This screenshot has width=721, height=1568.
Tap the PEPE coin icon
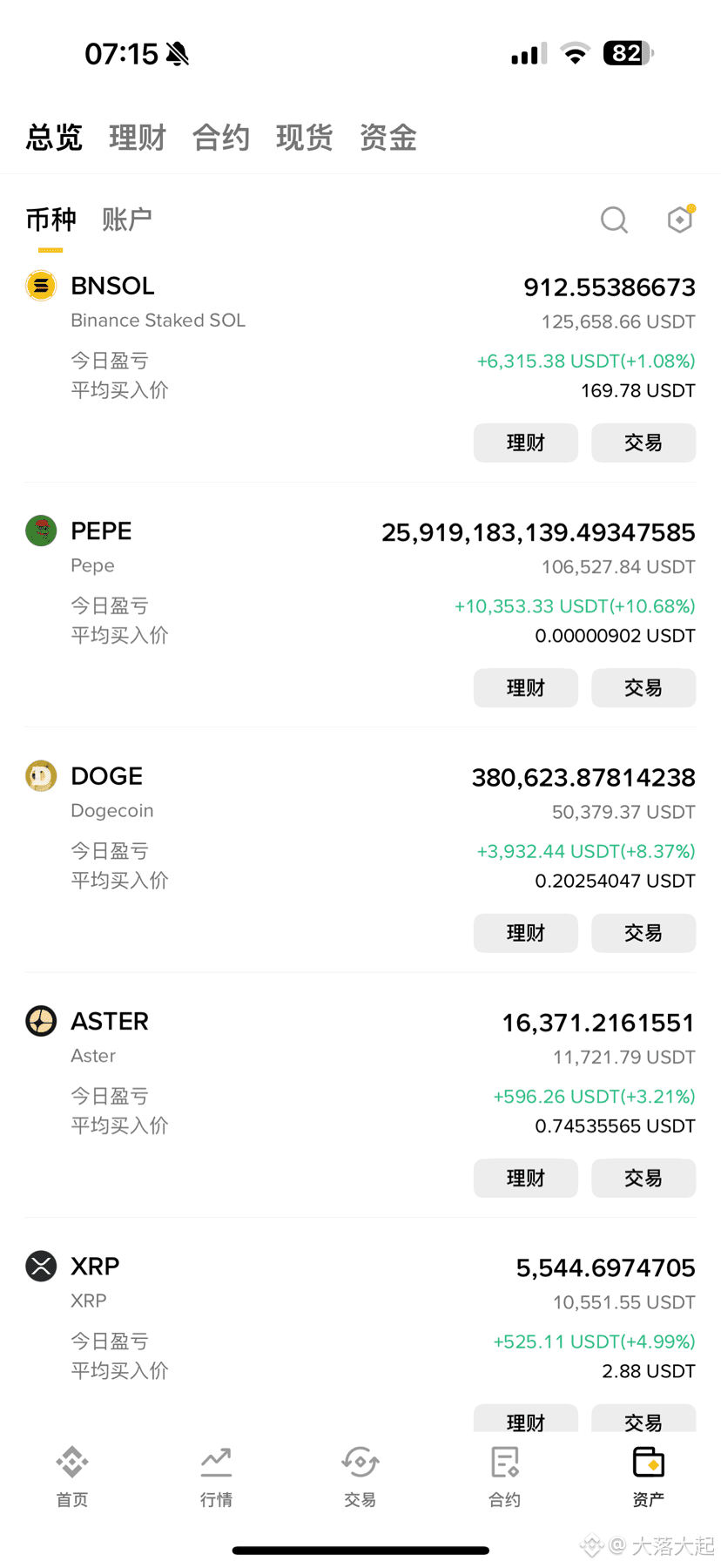coord(41,531)
